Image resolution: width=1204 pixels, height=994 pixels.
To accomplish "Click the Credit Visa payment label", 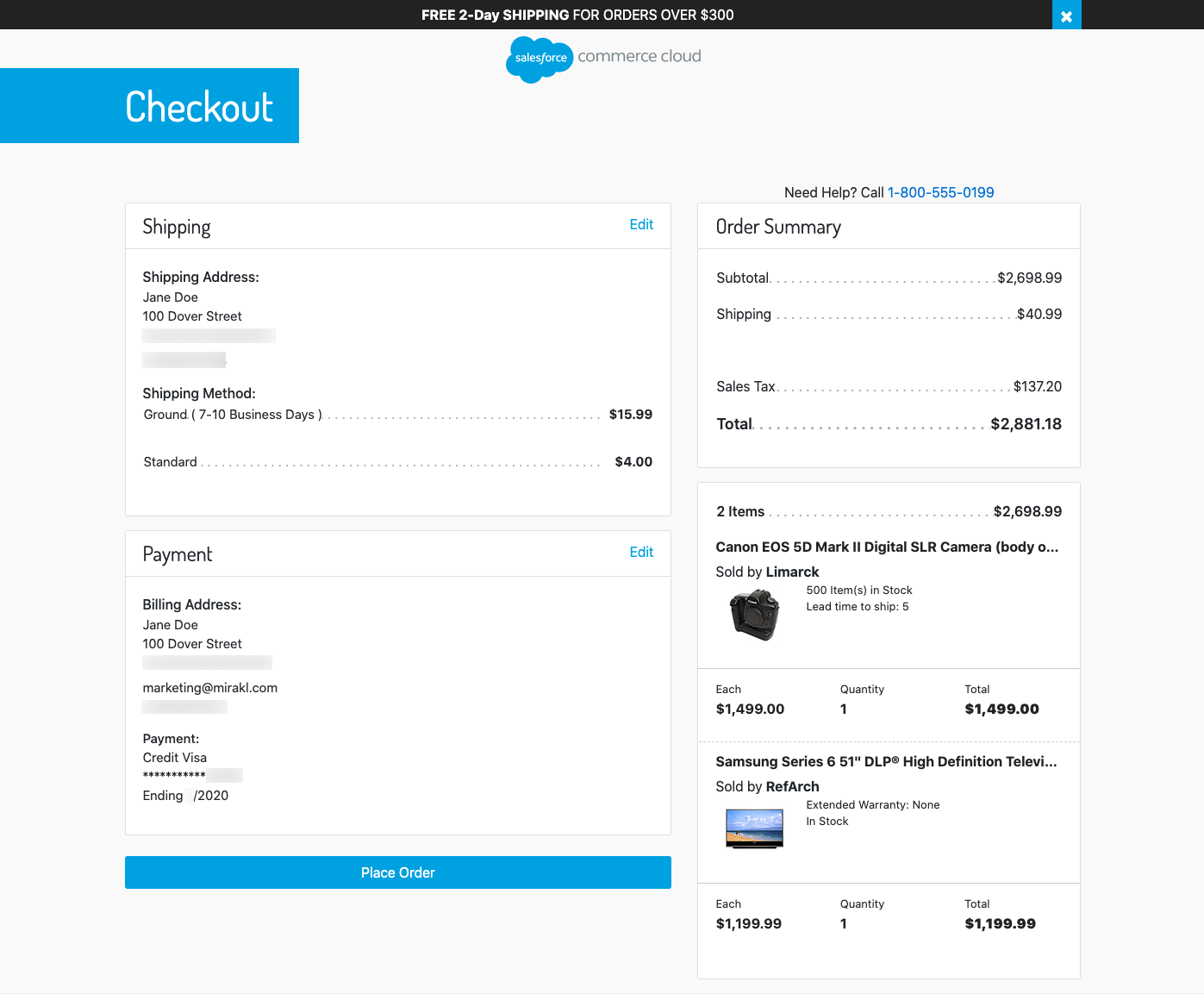I will point(174,758).
